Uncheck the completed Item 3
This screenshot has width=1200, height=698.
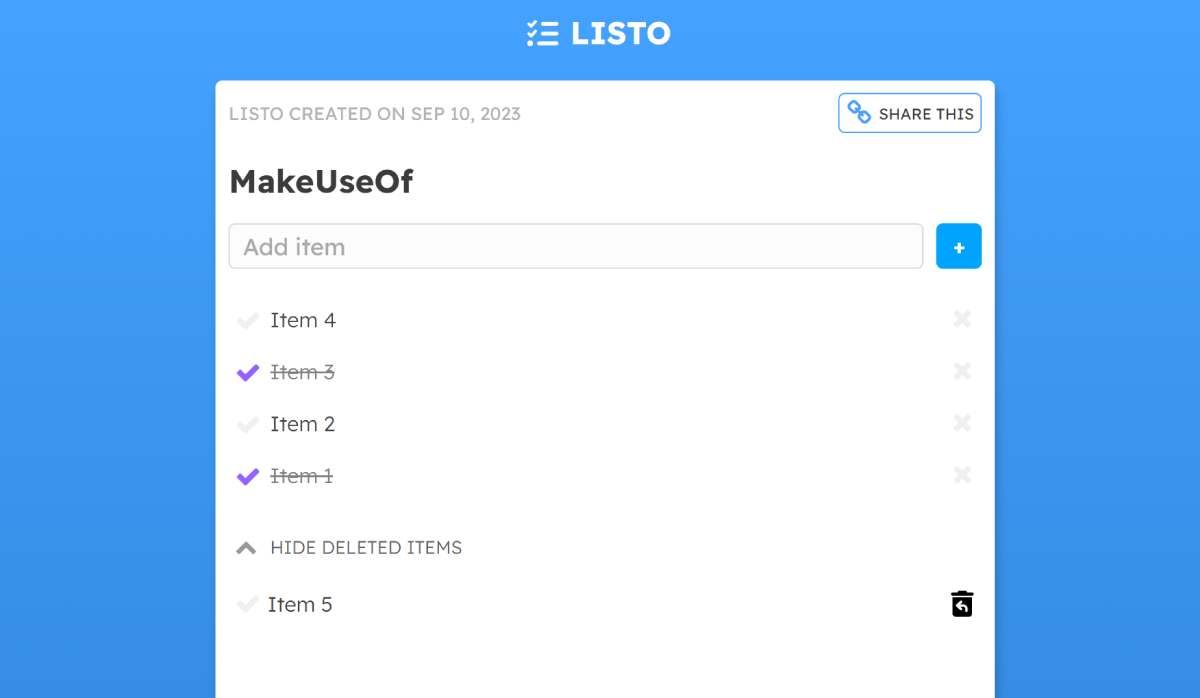(x=247, y=371)
